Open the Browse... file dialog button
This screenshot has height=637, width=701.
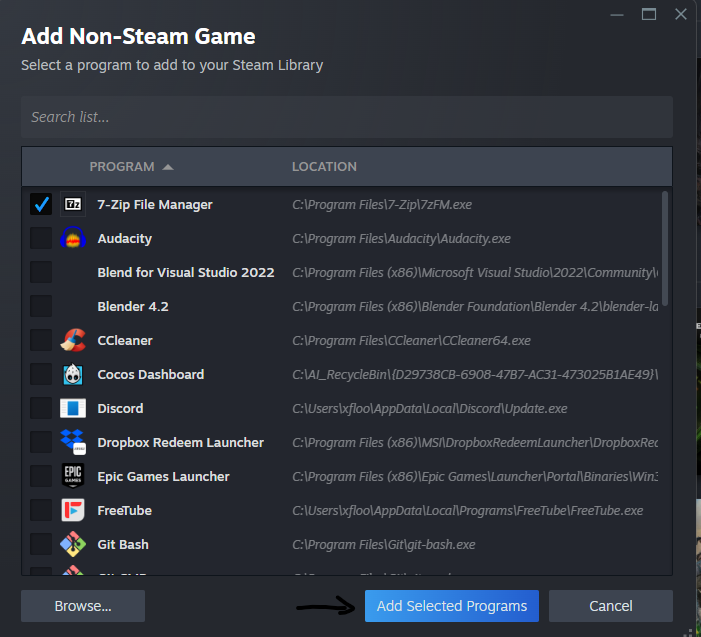point(83,606)
